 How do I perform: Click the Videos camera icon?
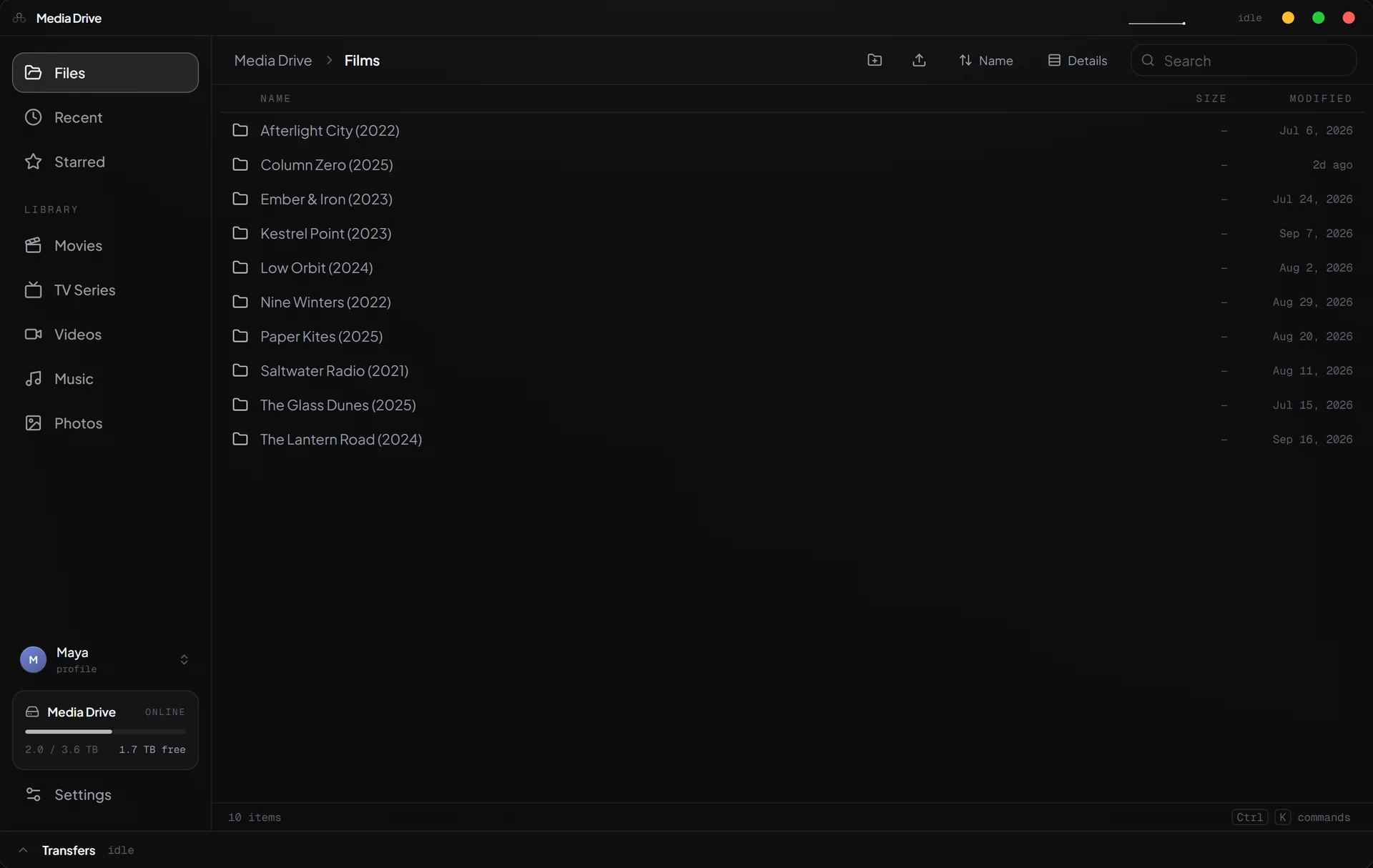click(33, 334)
